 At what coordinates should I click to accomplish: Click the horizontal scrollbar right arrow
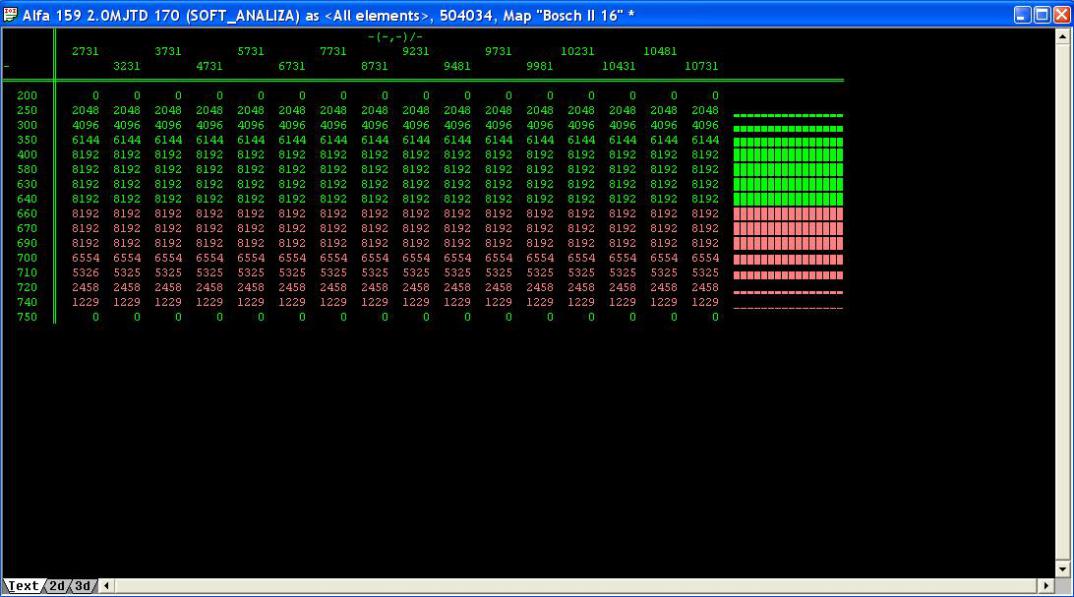click(x=1046, y=586)
